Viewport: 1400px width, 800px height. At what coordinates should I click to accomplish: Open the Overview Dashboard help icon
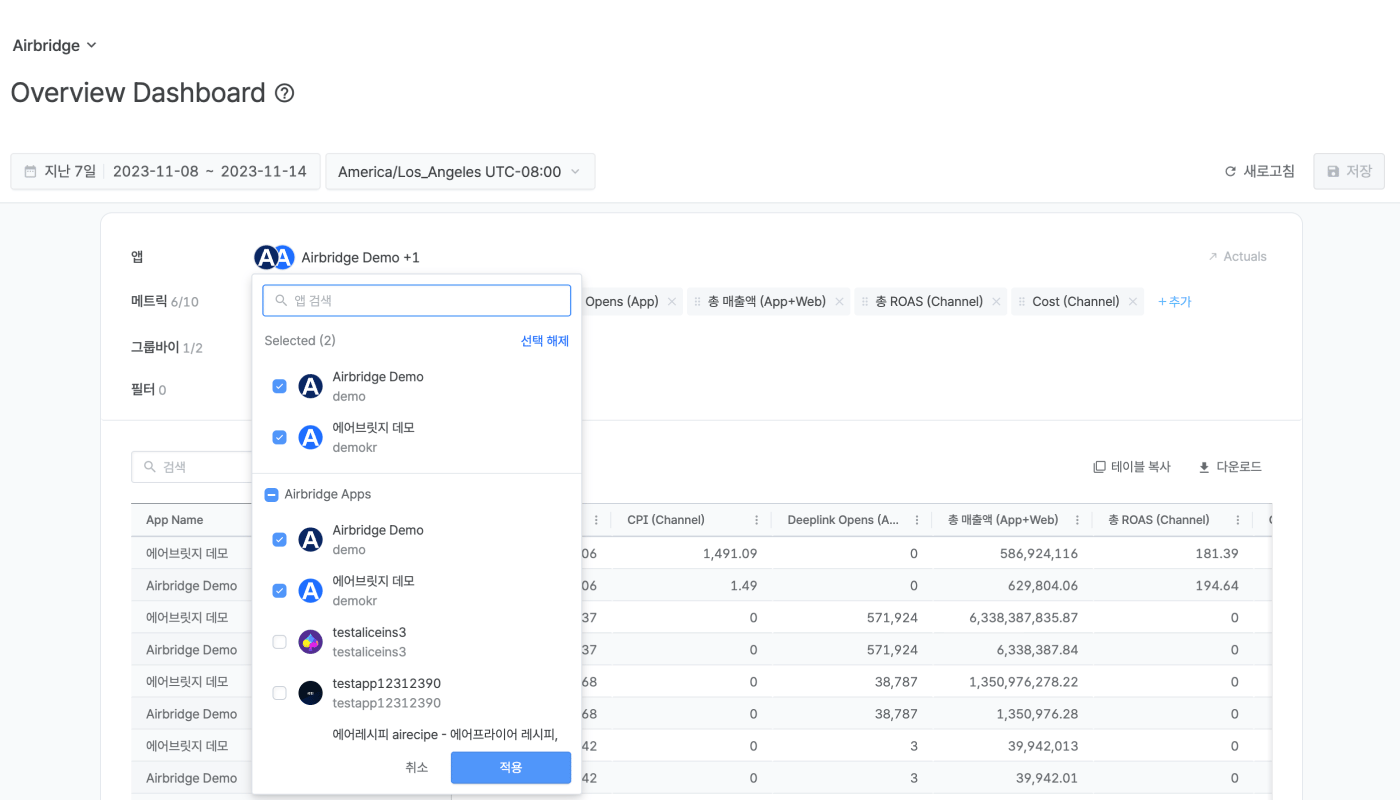point(285,93)
